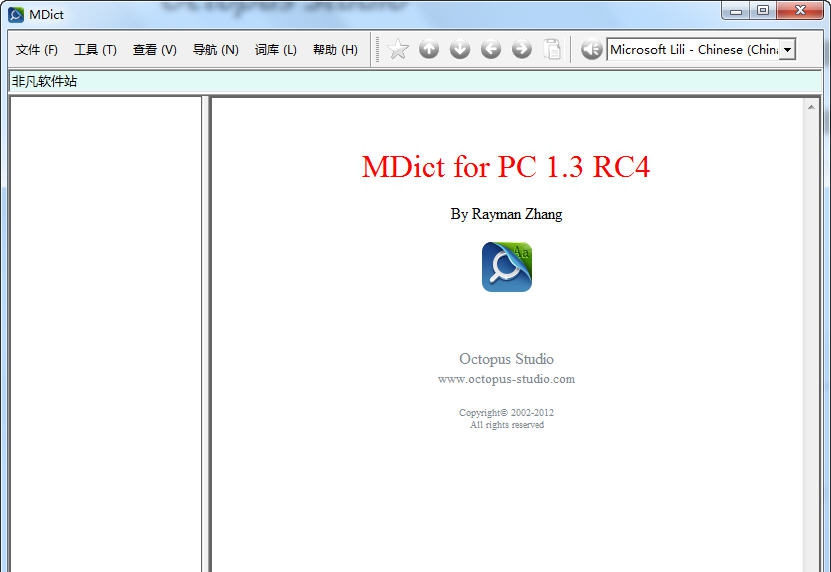Click the search input field containing 非凡软件站
The height and width of the screenshot is (572, 831).
[x=416, y=81]
